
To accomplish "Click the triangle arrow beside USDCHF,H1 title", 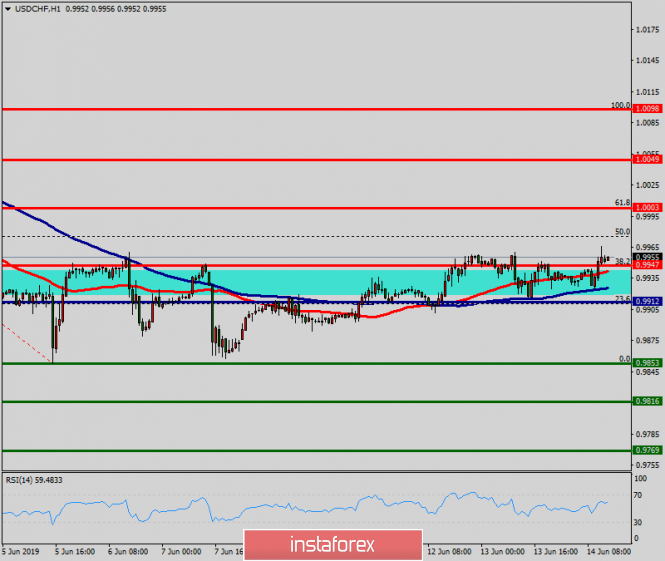I will 8,8.
